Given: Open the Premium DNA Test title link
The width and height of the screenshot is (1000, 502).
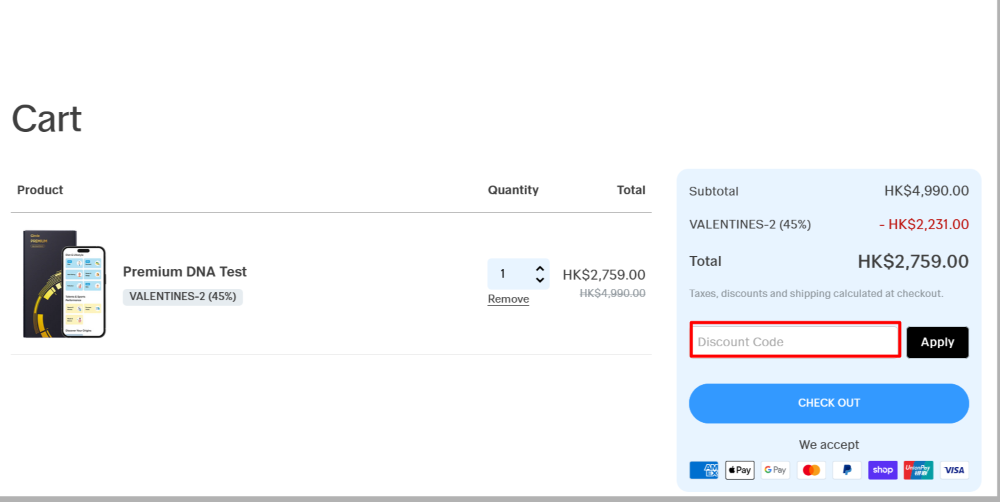Looking at the screenshot, I should pos(185,272).
